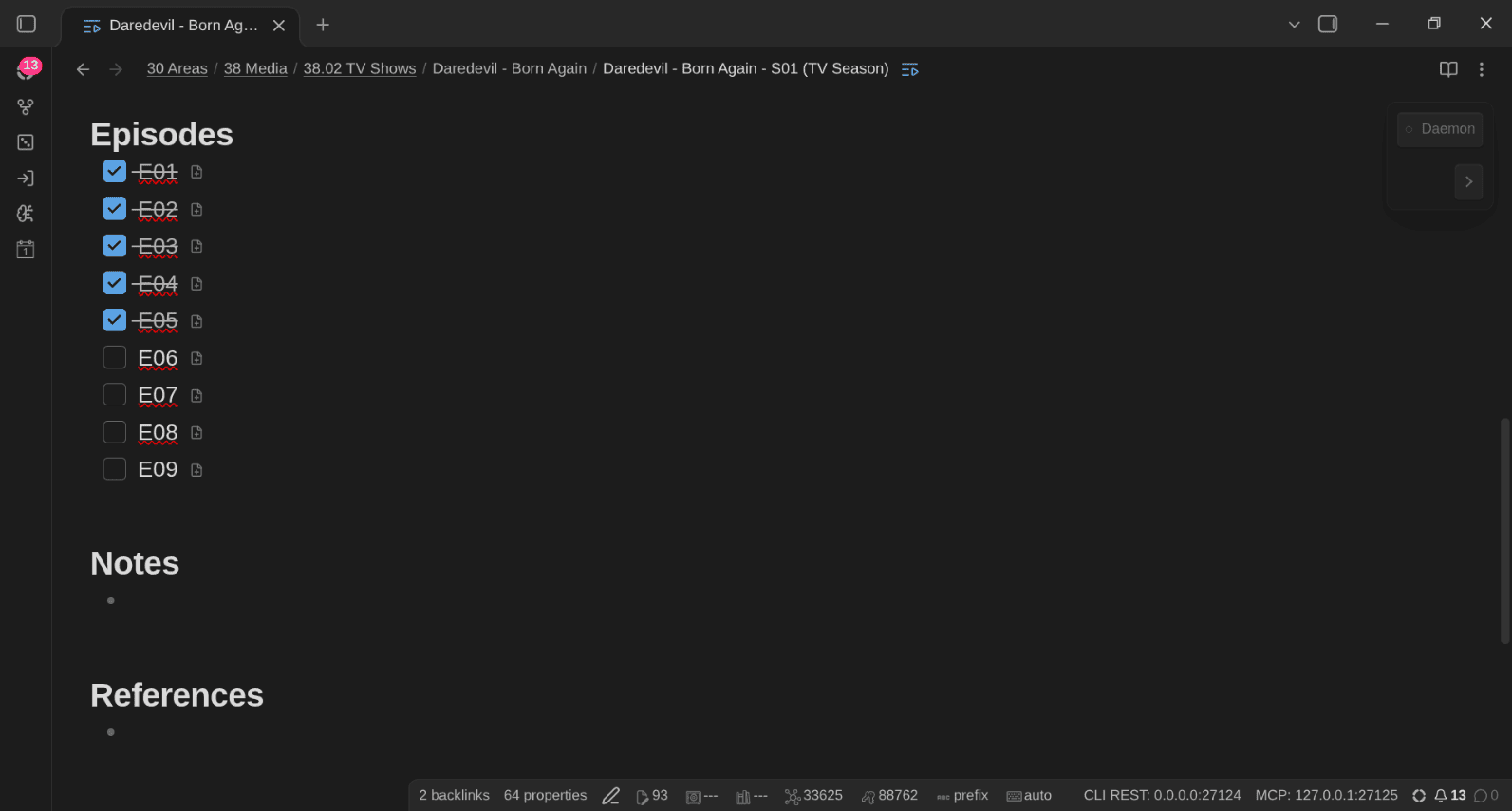1512x811 pixels.
Task: Check the E07 episode checkbox
Action: [115, 394]
